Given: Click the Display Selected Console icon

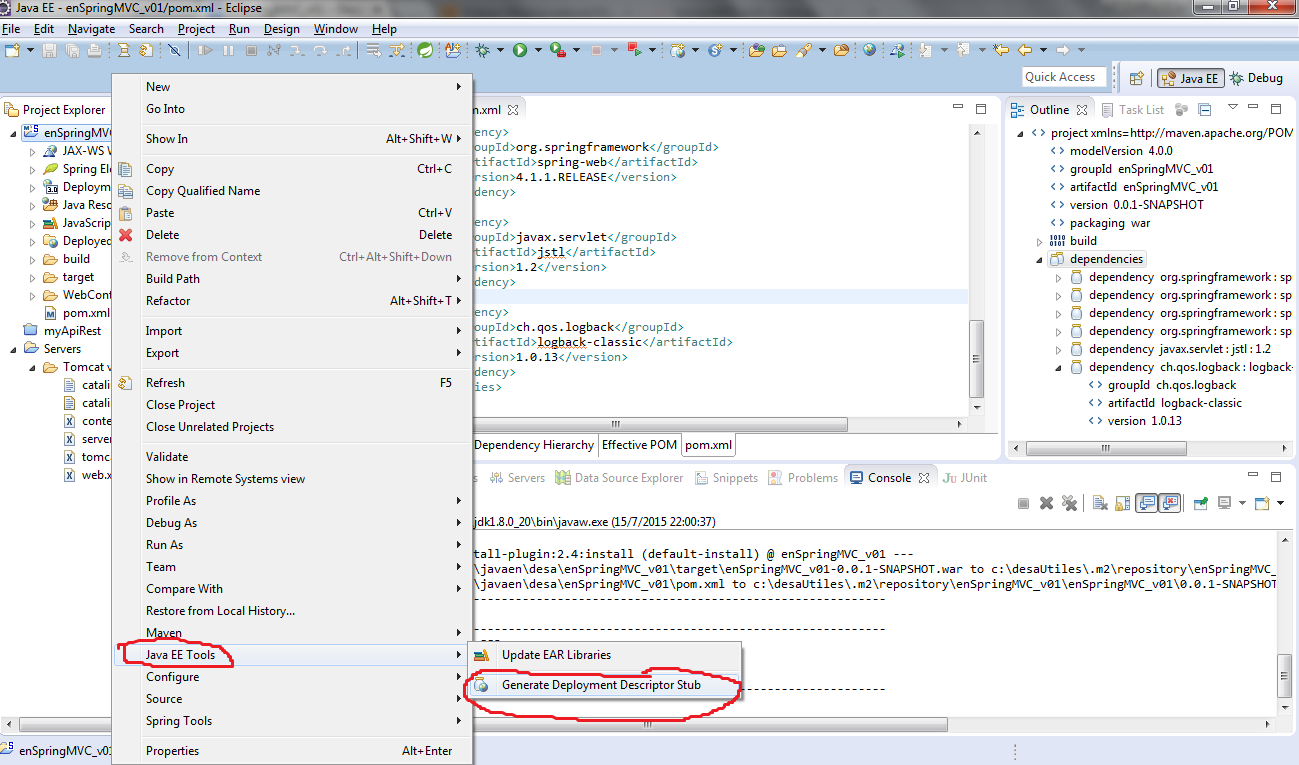Looking at the screenshot, I should click(x=1224, y=503).
